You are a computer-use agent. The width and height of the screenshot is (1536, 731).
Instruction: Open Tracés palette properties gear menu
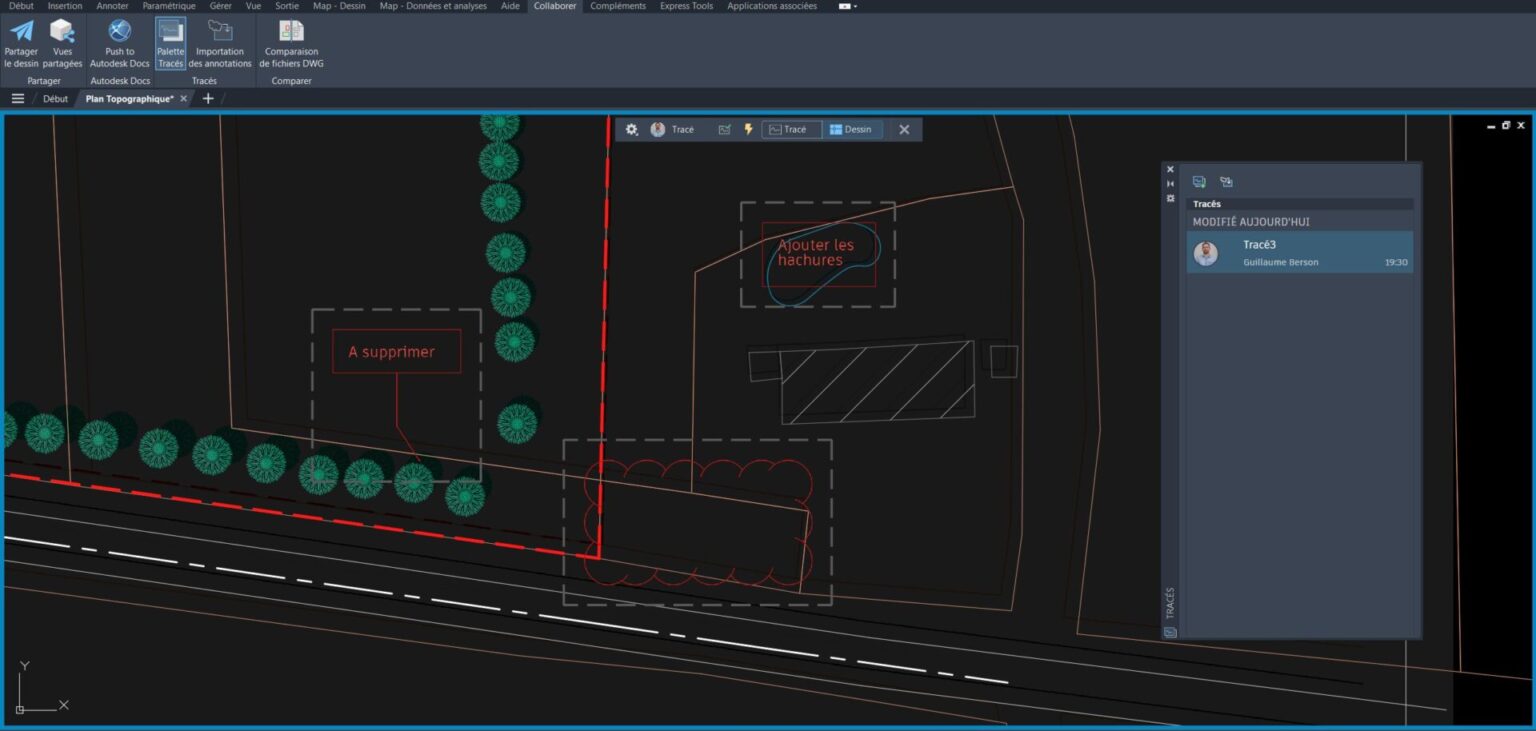point(1170,199)
